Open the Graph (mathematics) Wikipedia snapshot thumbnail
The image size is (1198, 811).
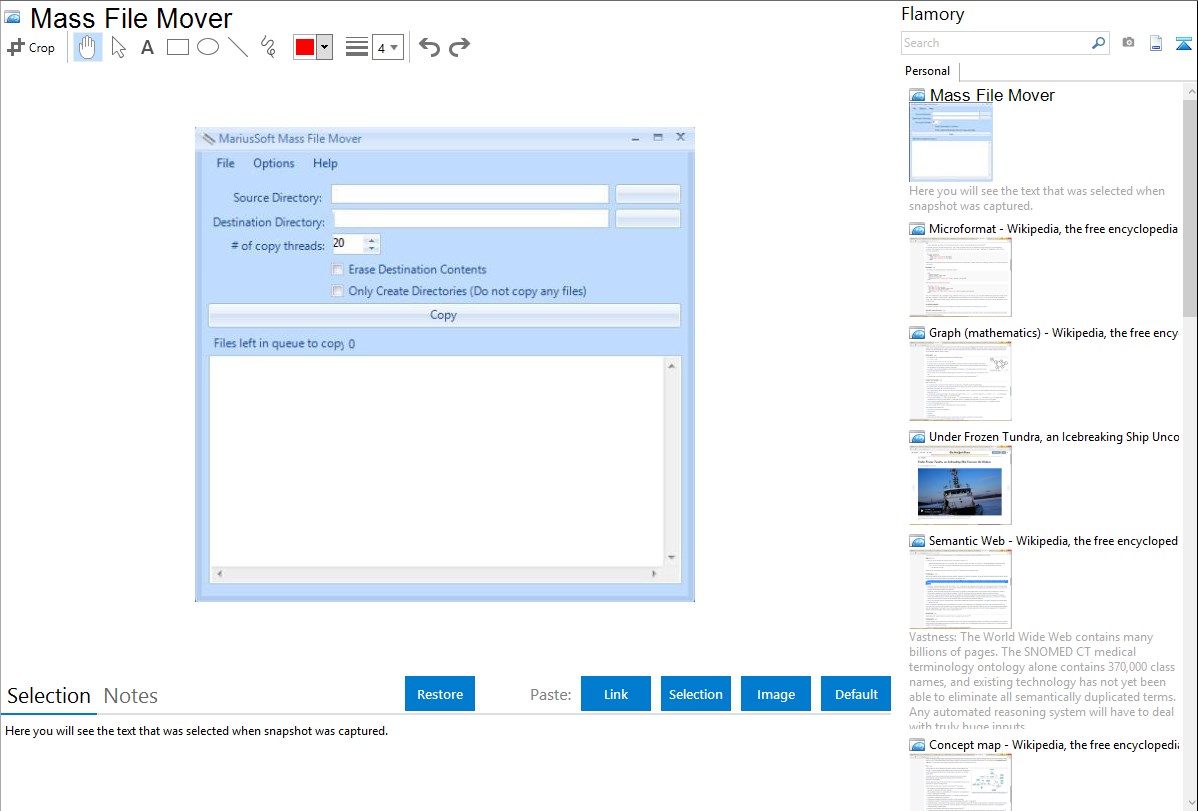pyautogui.click(x=959, y=381)
